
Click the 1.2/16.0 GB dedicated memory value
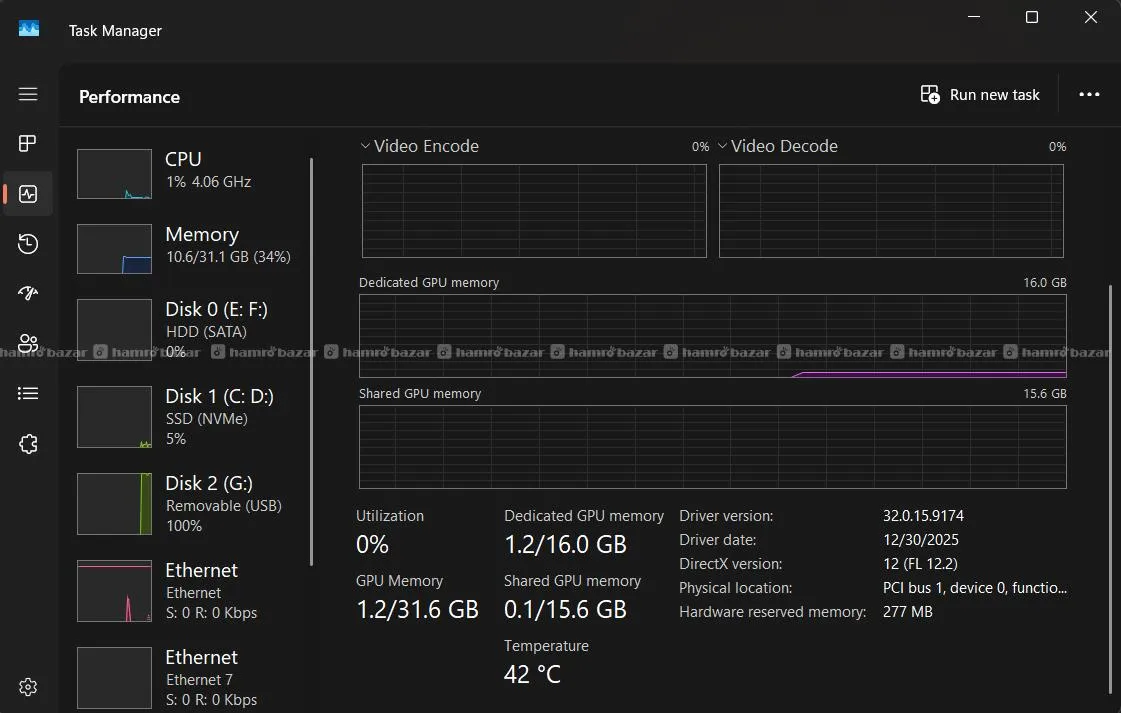(565, 545)
